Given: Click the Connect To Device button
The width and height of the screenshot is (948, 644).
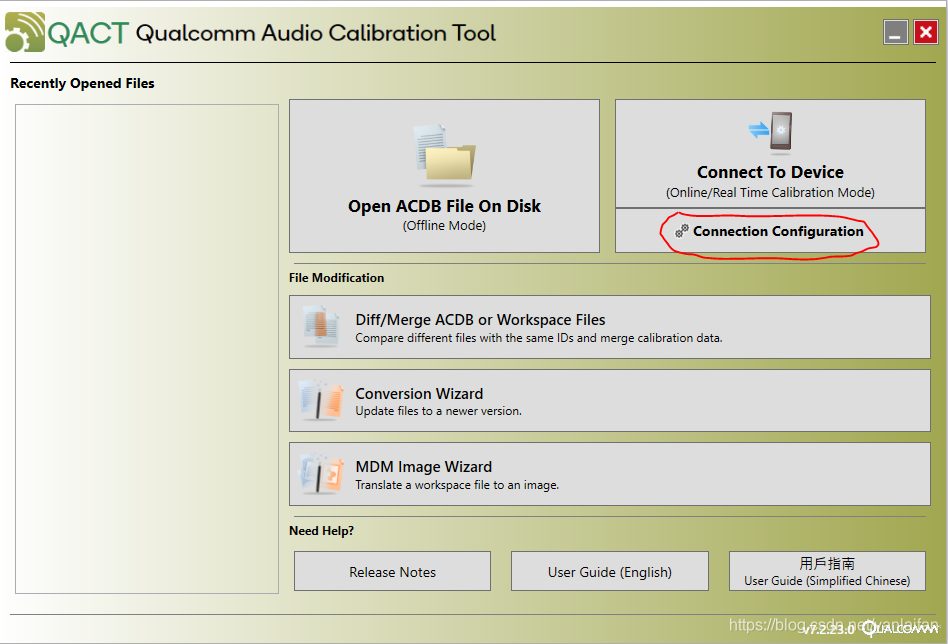Looking at the screenshot, I should point(770,154).
